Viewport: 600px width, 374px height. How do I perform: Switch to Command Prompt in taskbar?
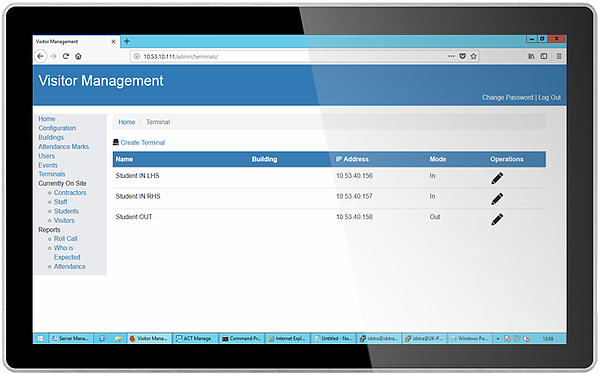coord(241,338)
